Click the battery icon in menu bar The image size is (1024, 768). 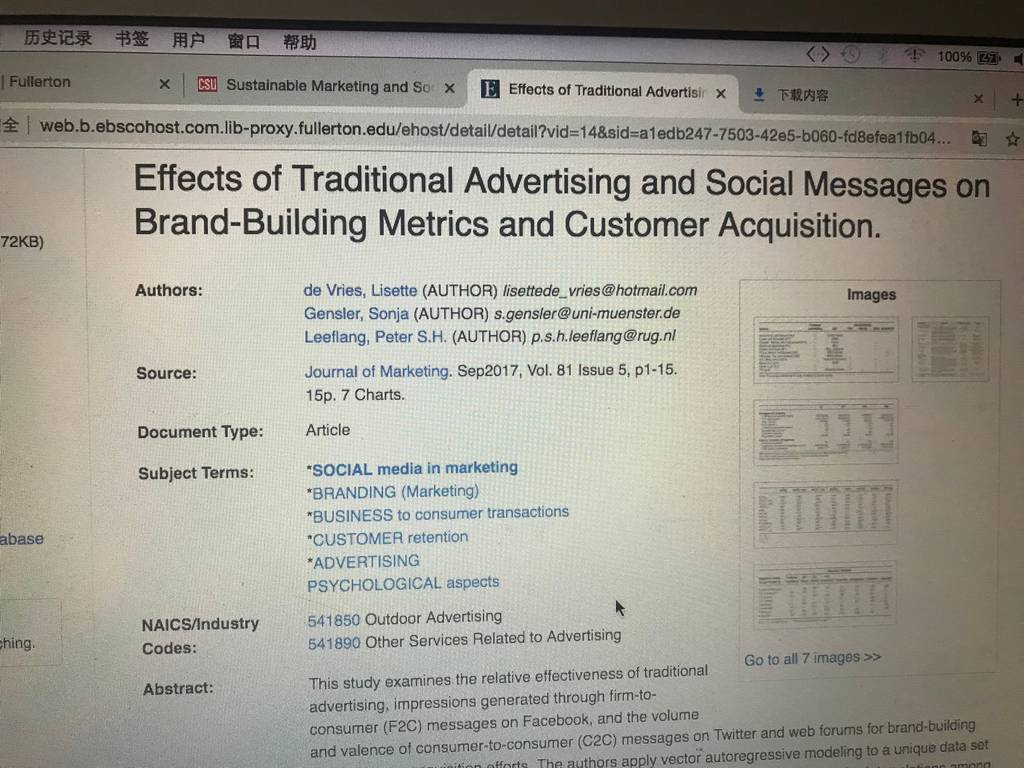coord(989,58)
